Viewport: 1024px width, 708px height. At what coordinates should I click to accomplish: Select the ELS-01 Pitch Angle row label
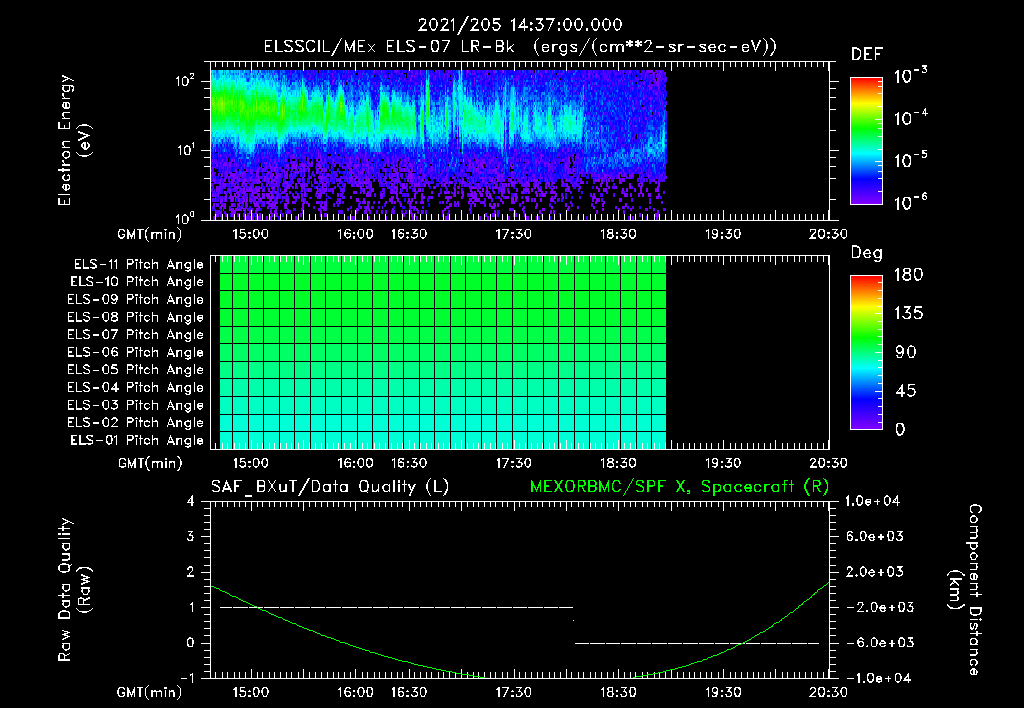(136, 440)
